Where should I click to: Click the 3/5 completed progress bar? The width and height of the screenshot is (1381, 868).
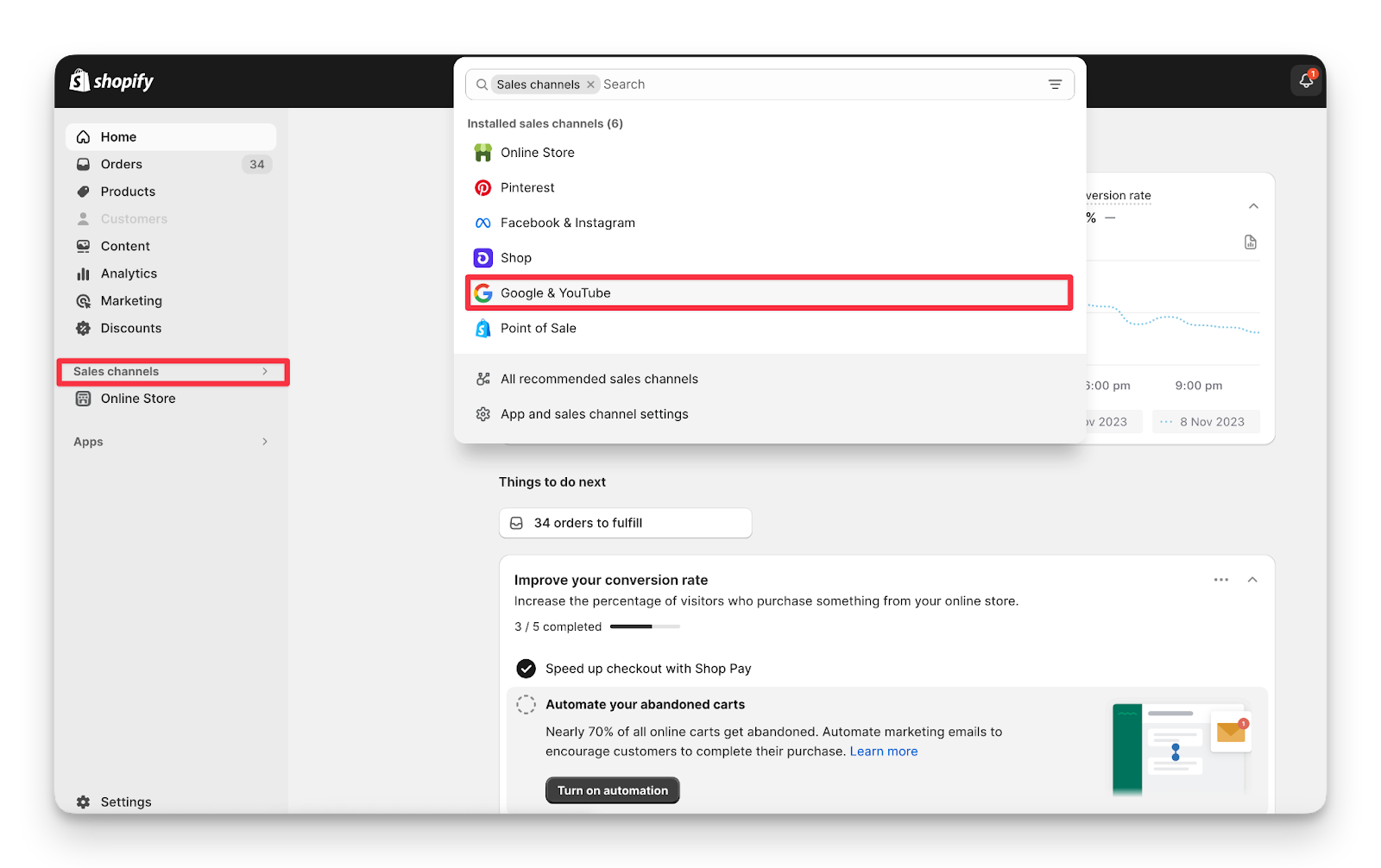click(645, 626)
